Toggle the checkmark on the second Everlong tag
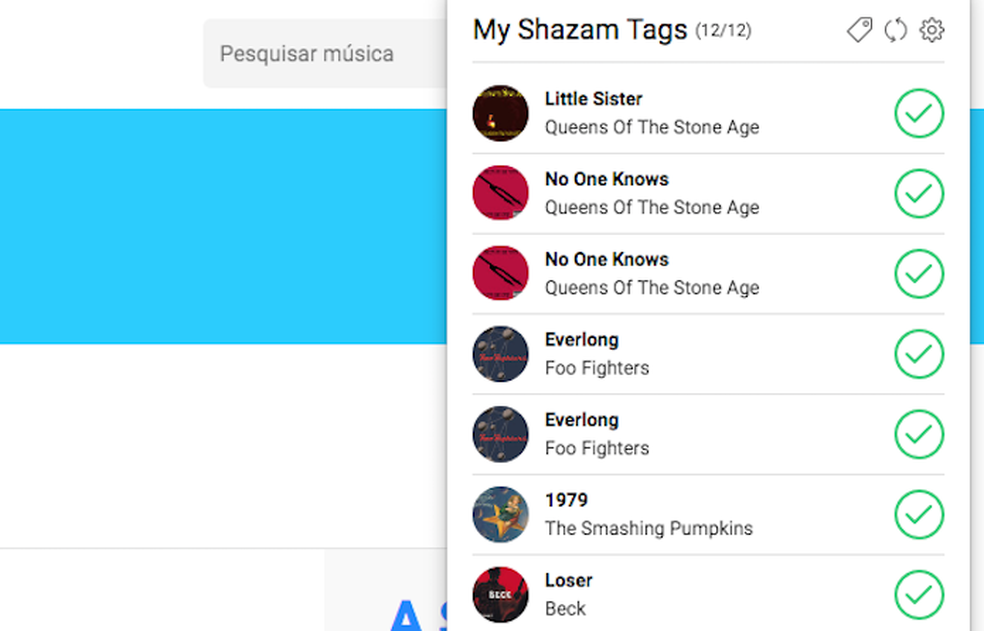This screenshot has width=984, height=631. (x=918, y=434)
